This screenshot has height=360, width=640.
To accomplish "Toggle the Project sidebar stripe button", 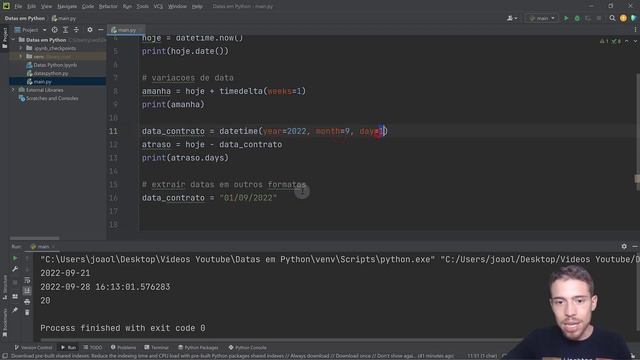I will [x=4, y=38].
